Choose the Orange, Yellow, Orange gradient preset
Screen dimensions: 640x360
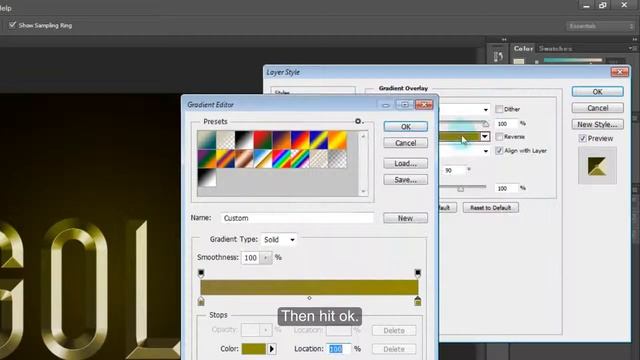click(338, 140)
